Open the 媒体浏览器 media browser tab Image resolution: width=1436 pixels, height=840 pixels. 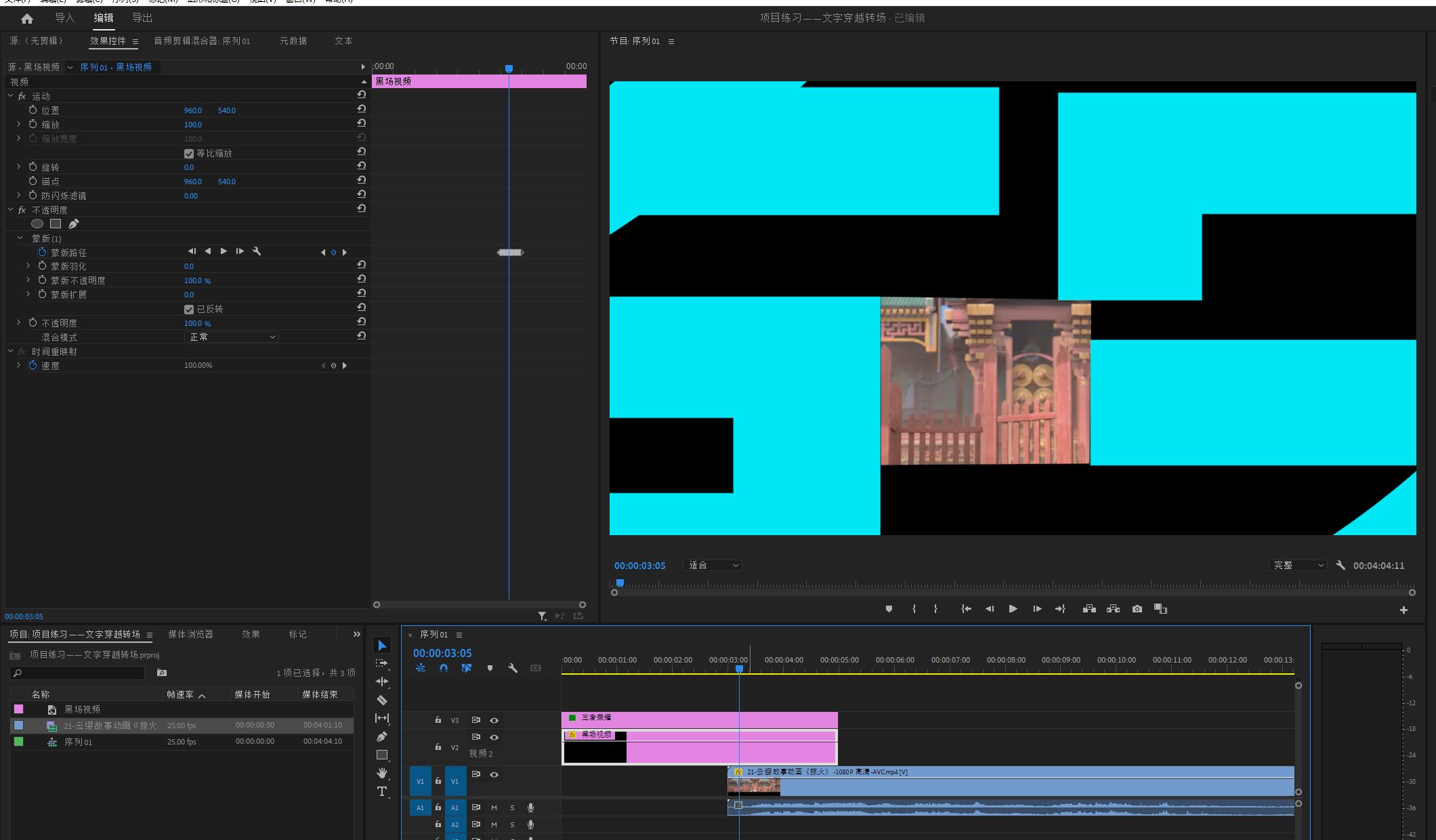[190, 634]
